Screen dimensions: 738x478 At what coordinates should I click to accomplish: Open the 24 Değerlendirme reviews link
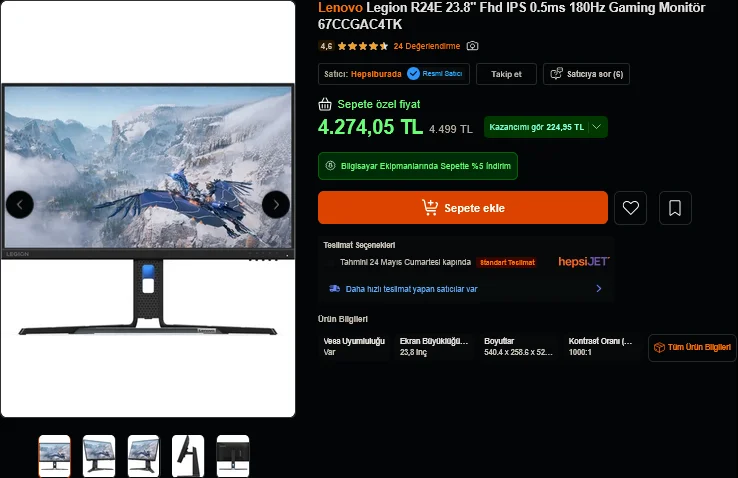426,46
